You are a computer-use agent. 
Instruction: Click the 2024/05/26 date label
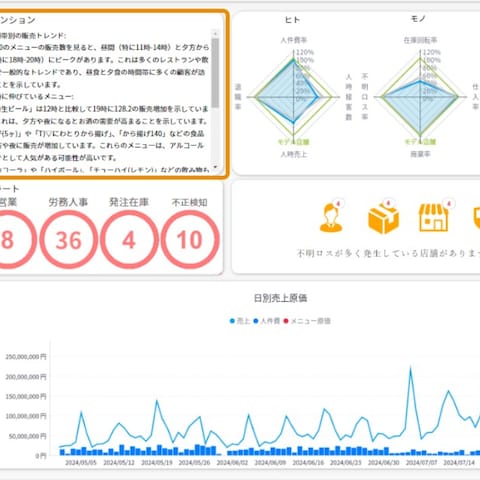coord(194,463)
